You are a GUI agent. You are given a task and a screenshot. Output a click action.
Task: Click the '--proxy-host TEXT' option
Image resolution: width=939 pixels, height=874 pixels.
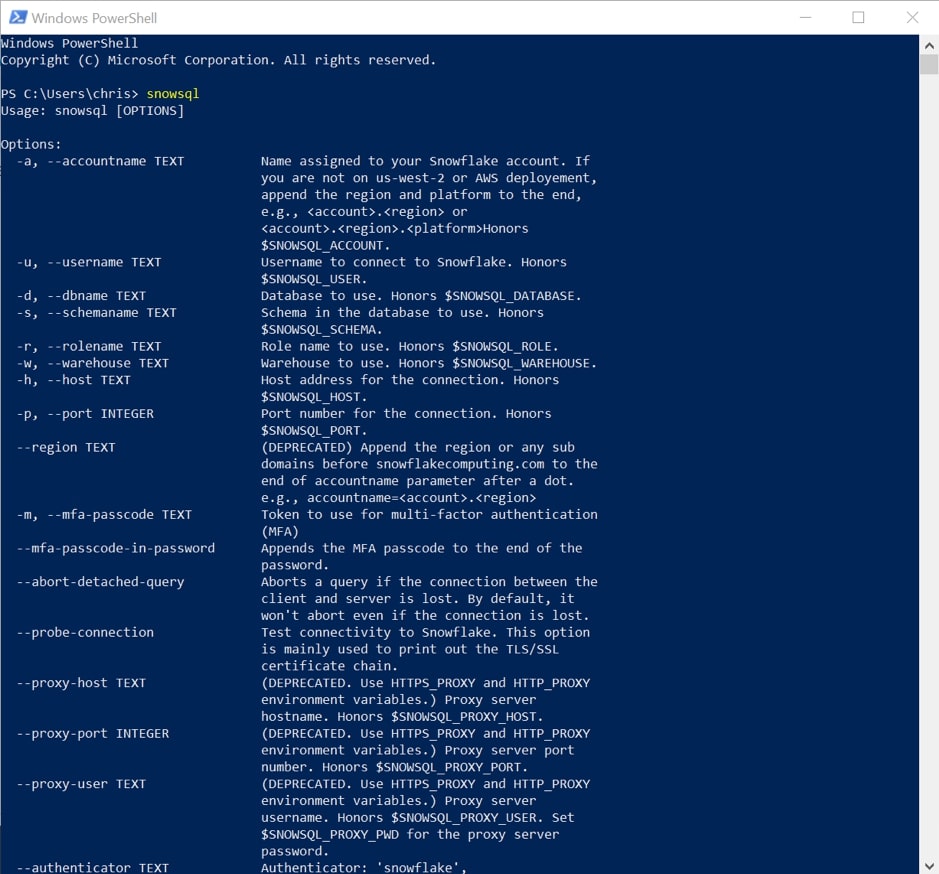coord(81,683)
